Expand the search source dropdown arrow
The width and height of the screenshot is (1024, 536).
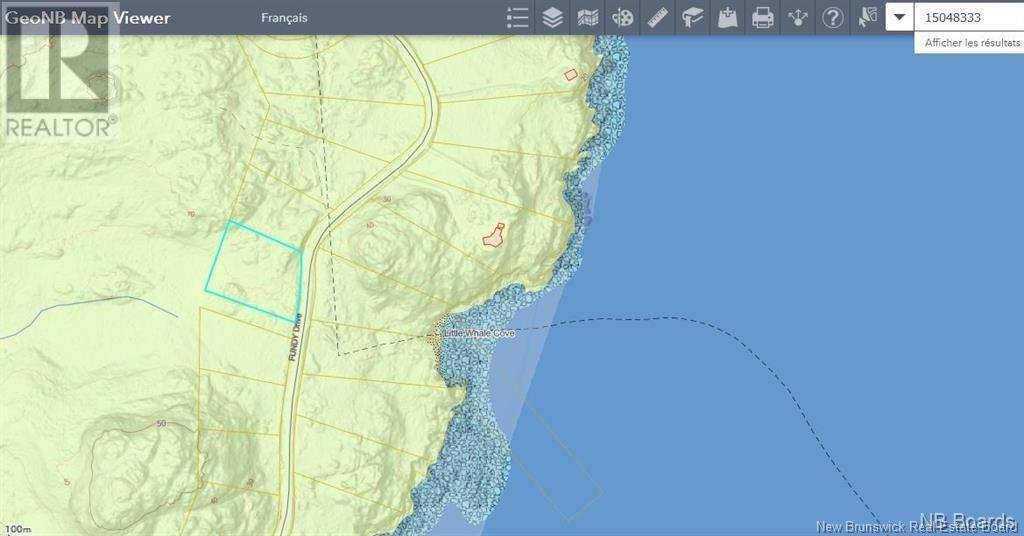tap(899, 17)
